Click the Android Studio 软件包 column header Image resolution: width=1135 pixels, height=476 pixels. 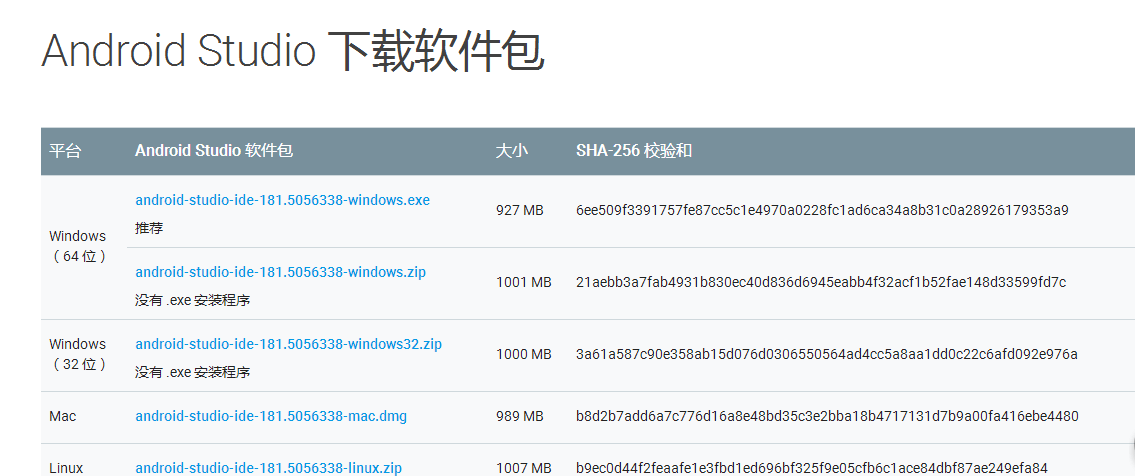click(214, 151)
